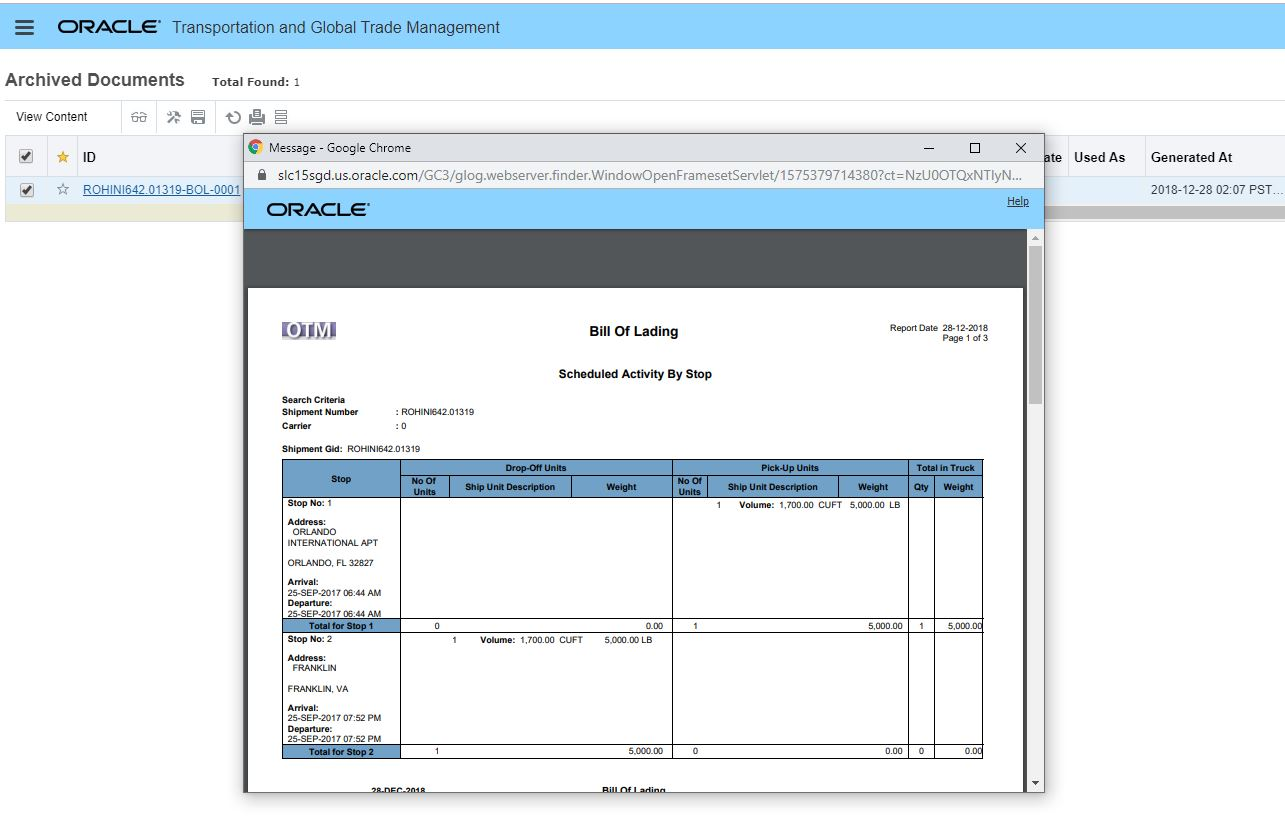Click the Page 1 of 3 text
This screenshot has height=838, width=1285.
point(965,338)
